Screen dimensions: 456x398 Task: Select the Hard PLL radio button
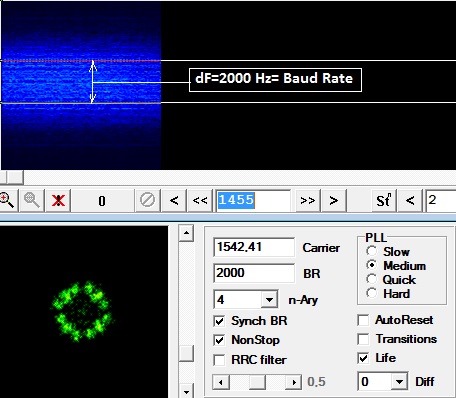(371, 293)
